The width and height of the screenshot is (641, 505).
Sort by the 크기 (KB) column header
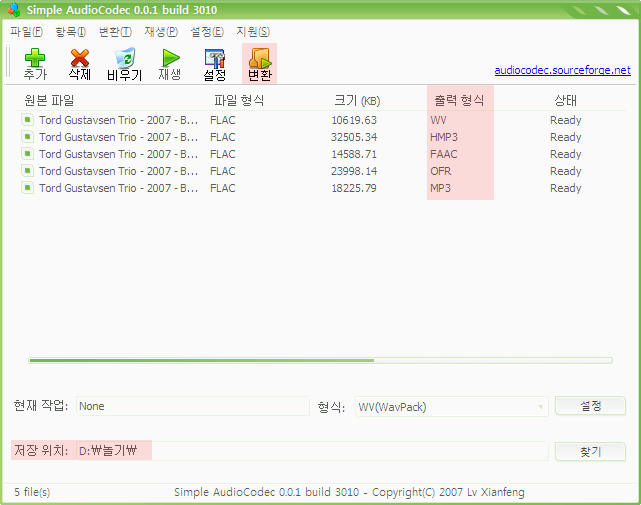tap(357, 100)
